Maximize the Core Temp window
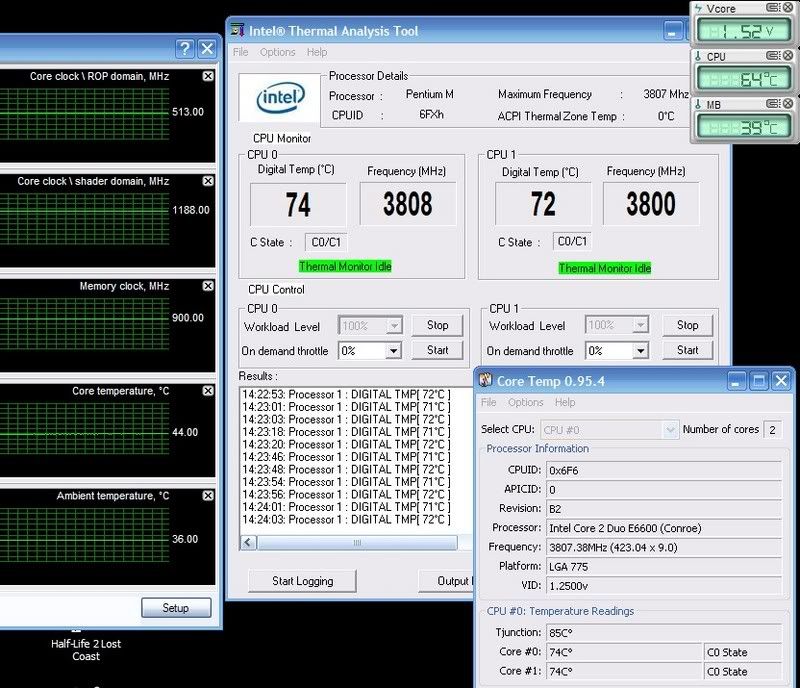 point(759,381)
